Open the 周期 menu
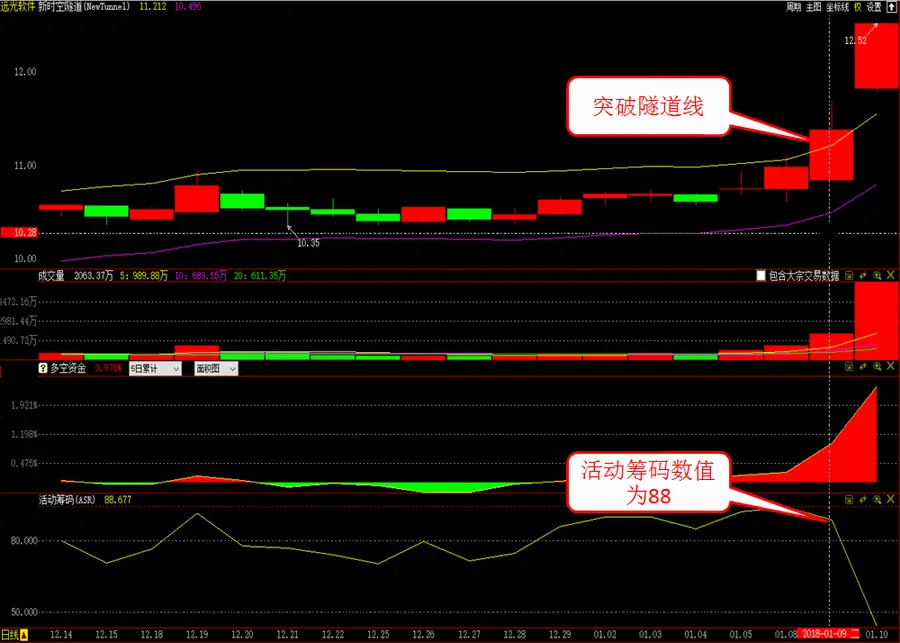The image size is (900, 643). [793, 6]
